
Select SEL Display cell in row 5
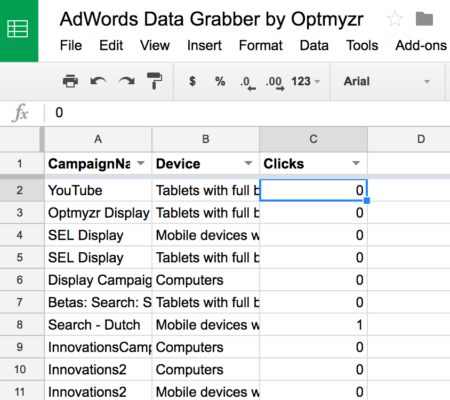pos(98,257)
